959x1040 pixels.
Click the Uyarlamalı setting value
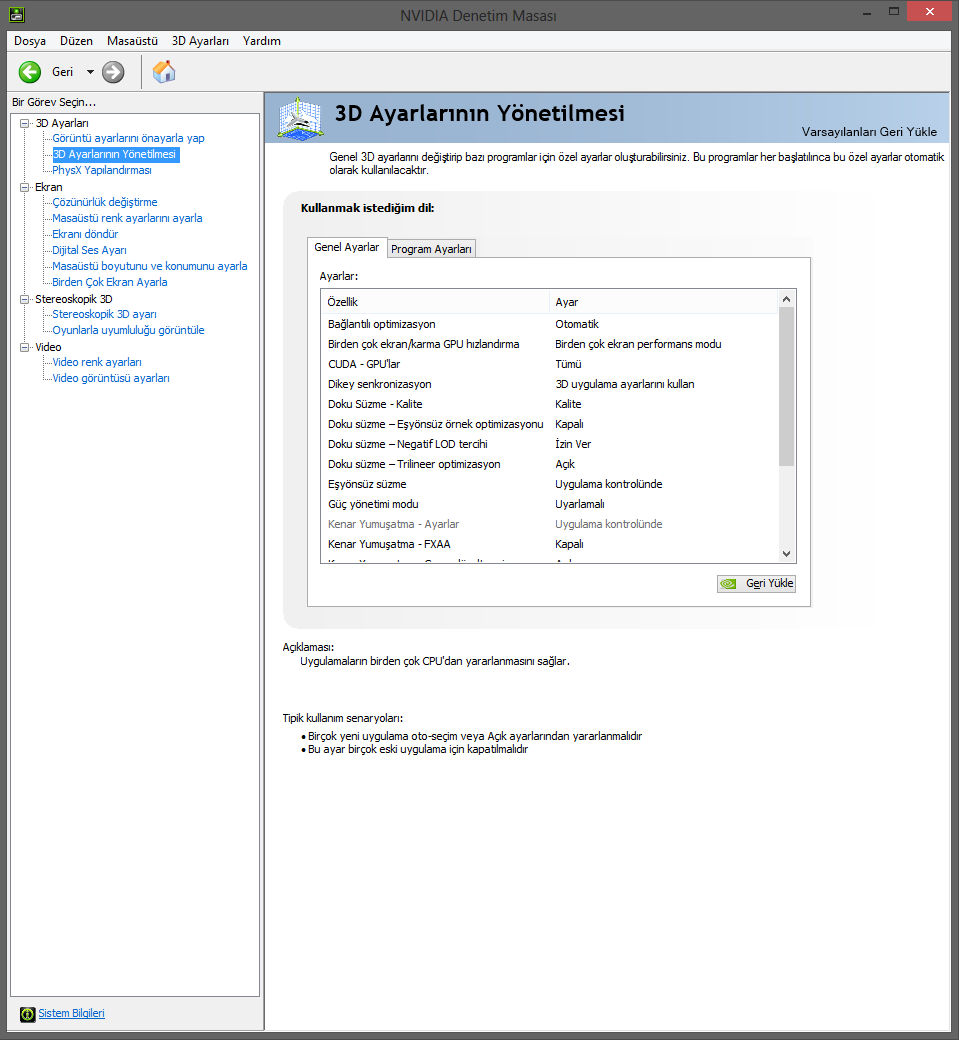pos(580,503)
